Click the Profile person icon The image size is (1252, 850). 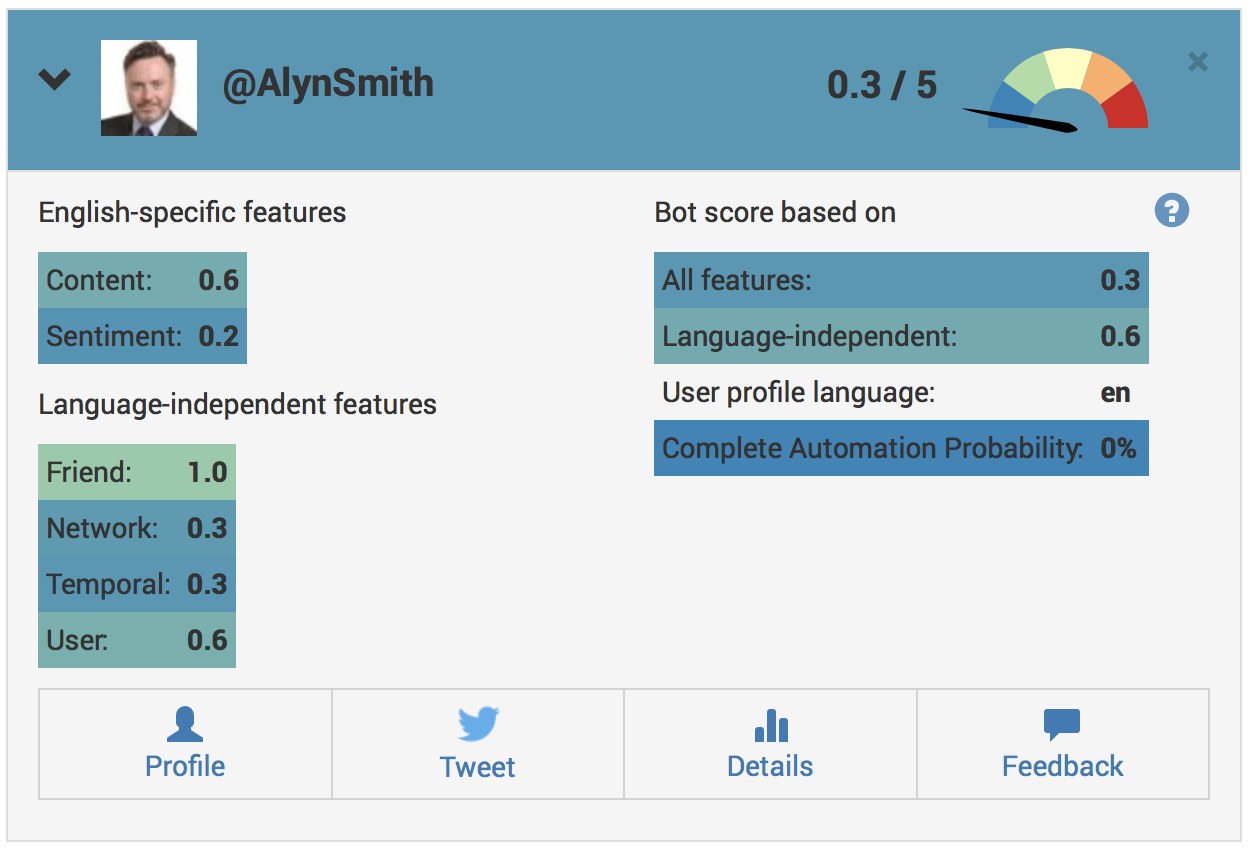[185, 725]
